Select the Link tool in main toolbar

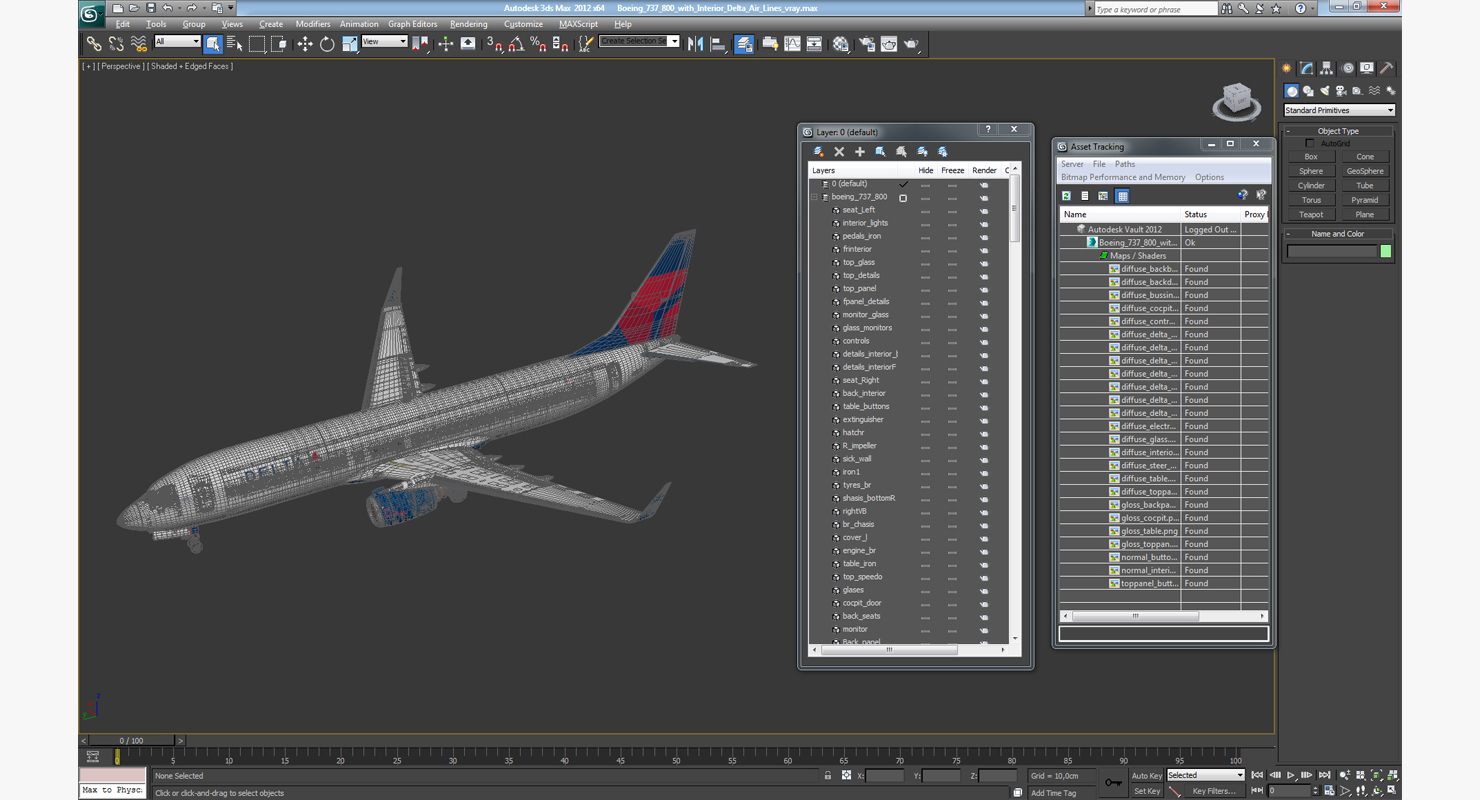click(x=94, y=43)
